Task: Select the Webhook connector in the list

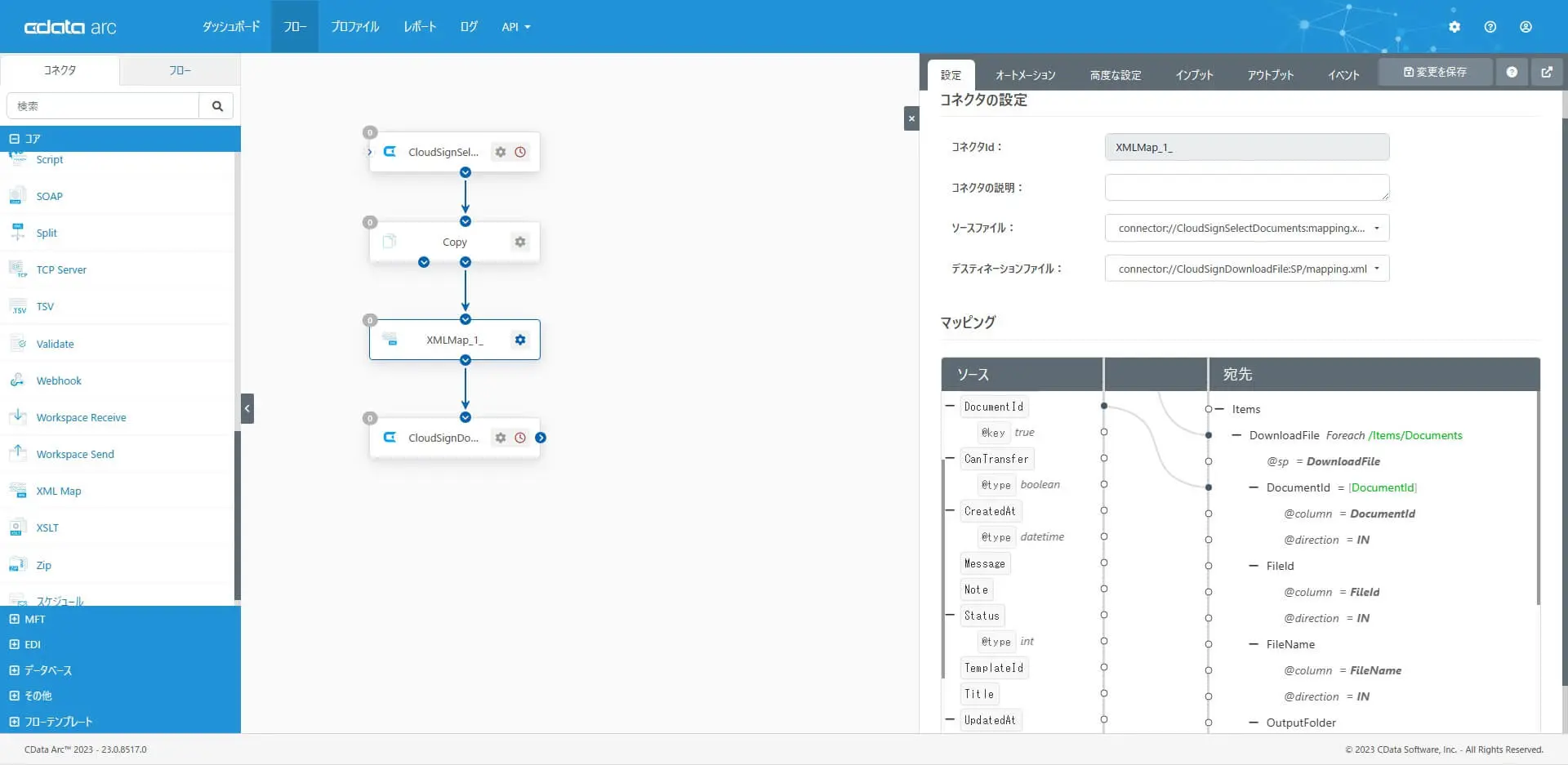Action: click(59, 380)
